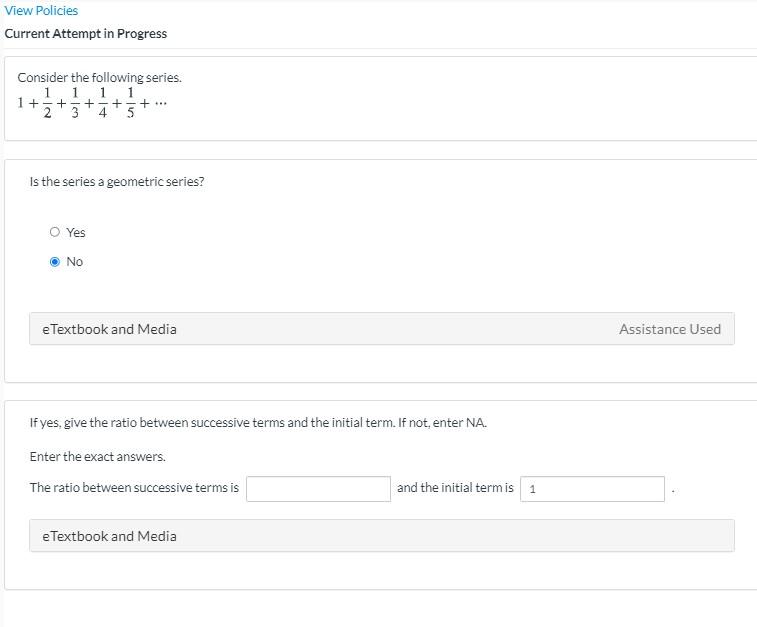This screenshot has height=627, width=757.
Task: Select the 'Enter the exact answers.' text
Action: point(98,456)
